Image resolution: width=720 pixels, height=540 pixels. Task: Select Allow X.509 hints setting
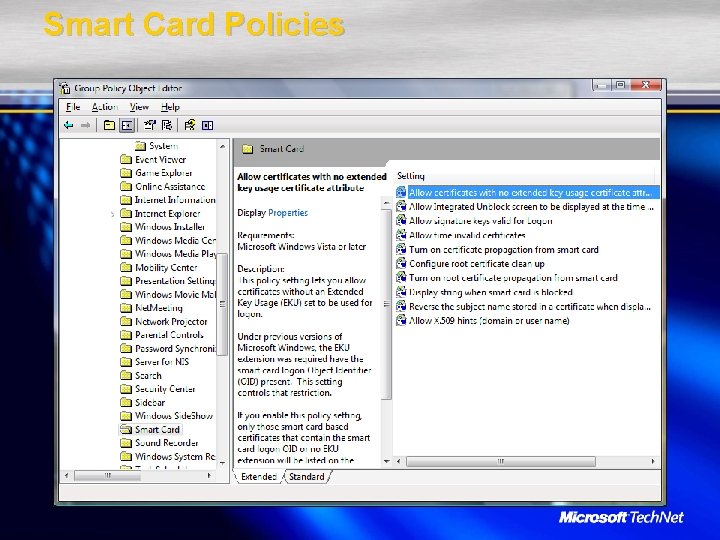pyautogui.click(x=483, y=321)
